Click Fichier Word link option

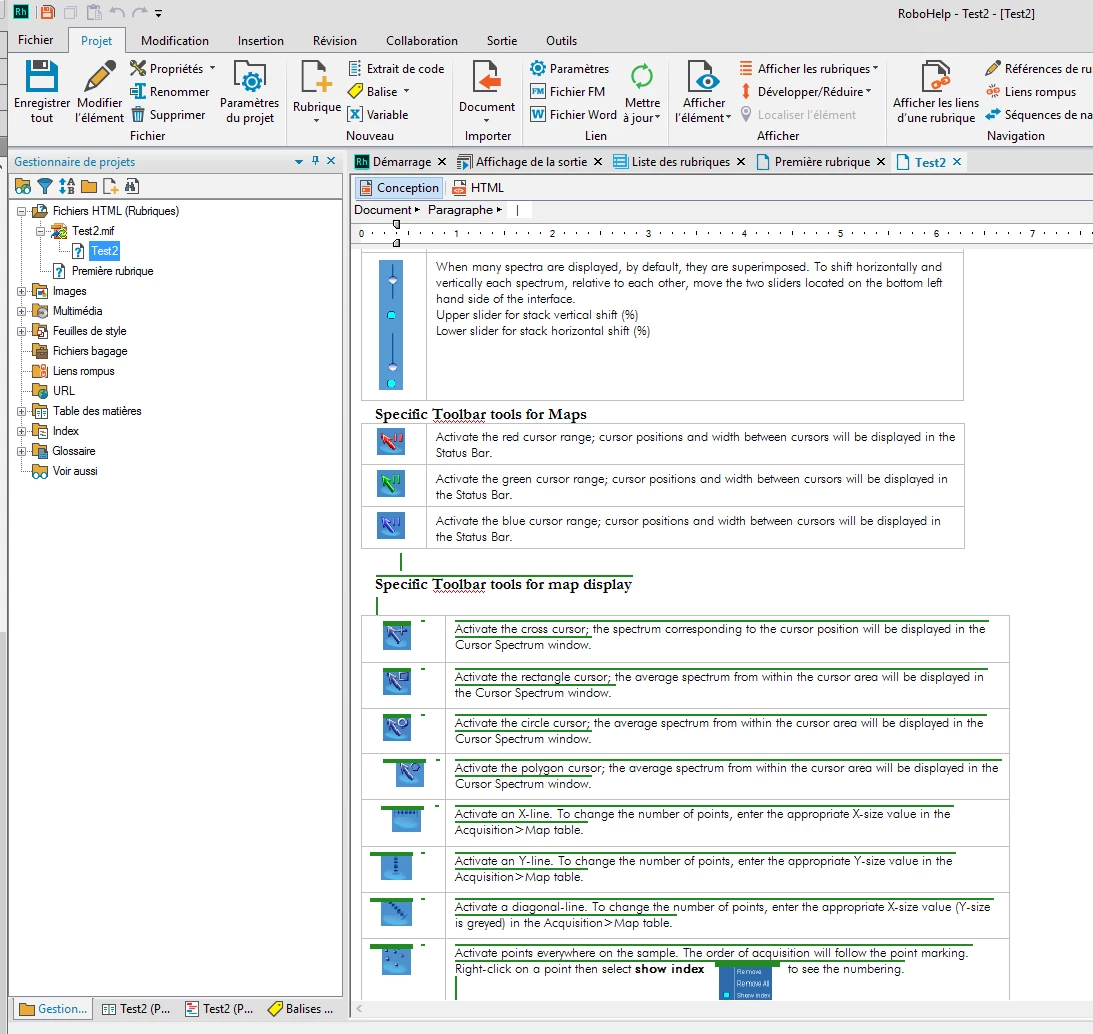pyautogui.click(x=574, y=114)
